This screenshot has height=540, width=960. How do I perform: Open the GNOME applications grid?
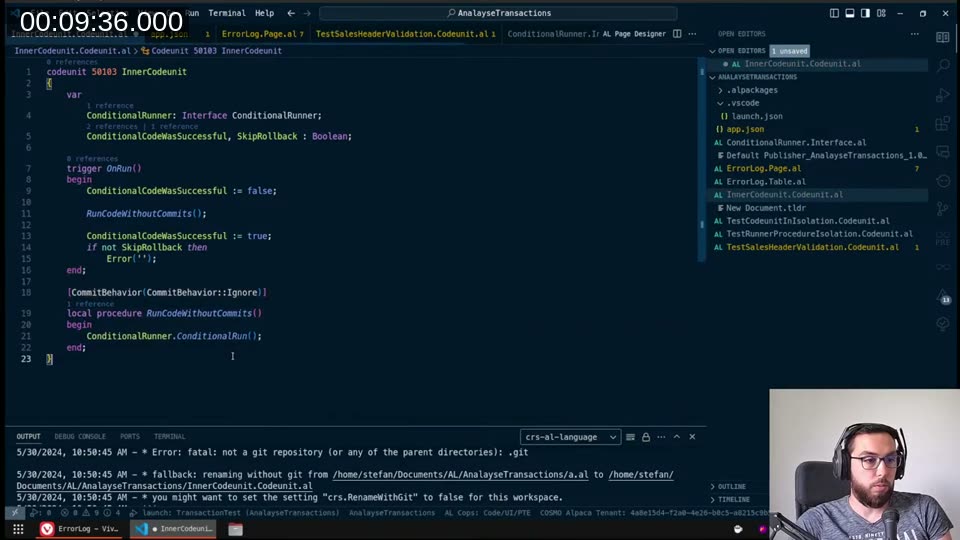click(18, 529)
